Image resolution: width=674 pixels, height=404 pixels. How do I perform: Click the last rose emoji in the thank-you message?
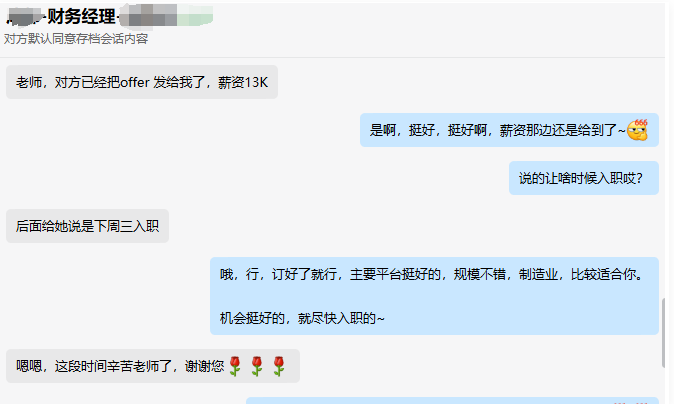pyautogui.click(x=279, y=366)
